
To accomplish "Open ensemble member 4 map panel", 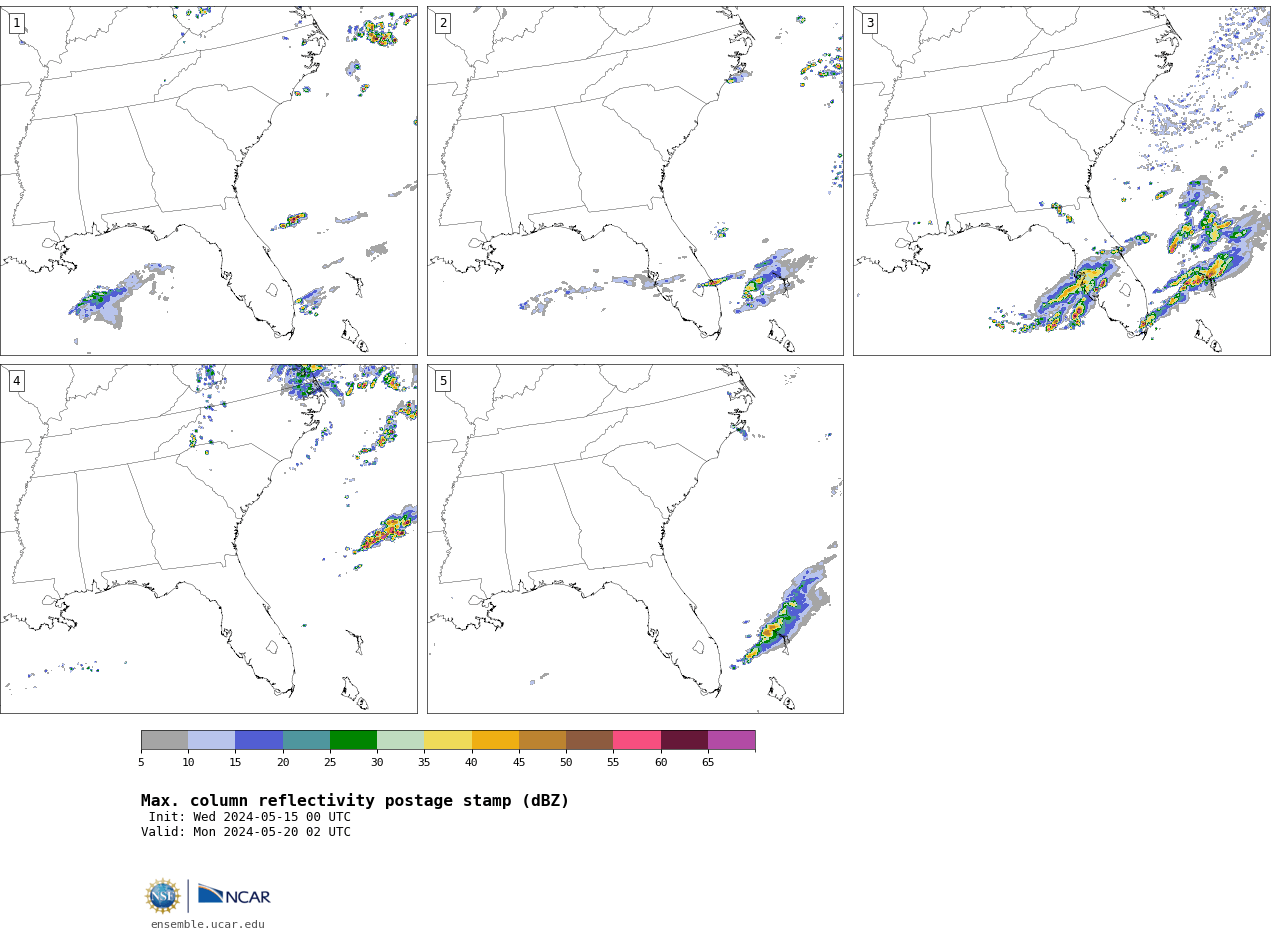I will pyautogui.click(x=209, y=539).
